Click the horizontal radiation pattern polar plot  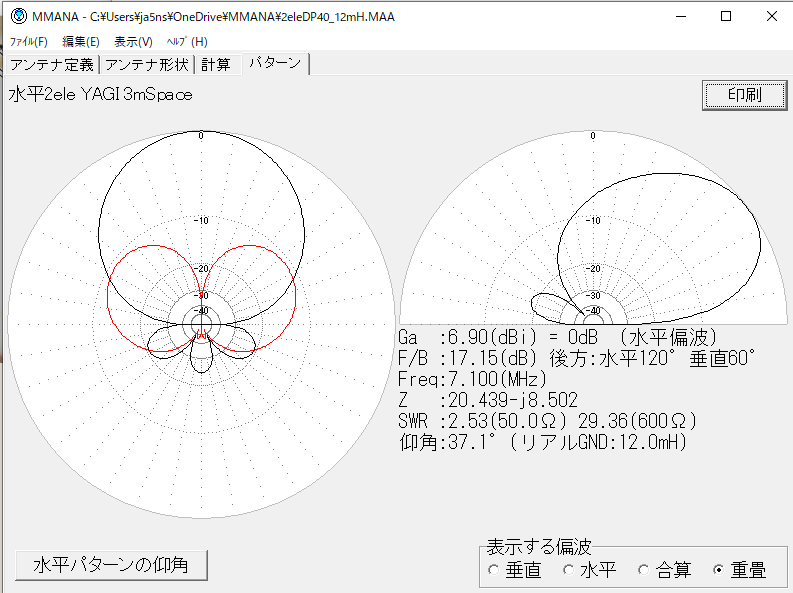(201, 324)
